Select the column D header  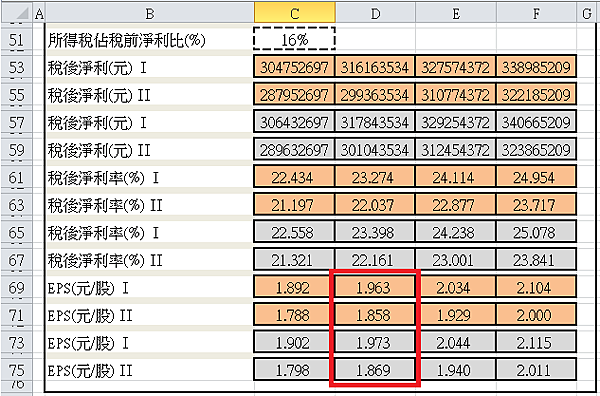(x=375, y=14)
